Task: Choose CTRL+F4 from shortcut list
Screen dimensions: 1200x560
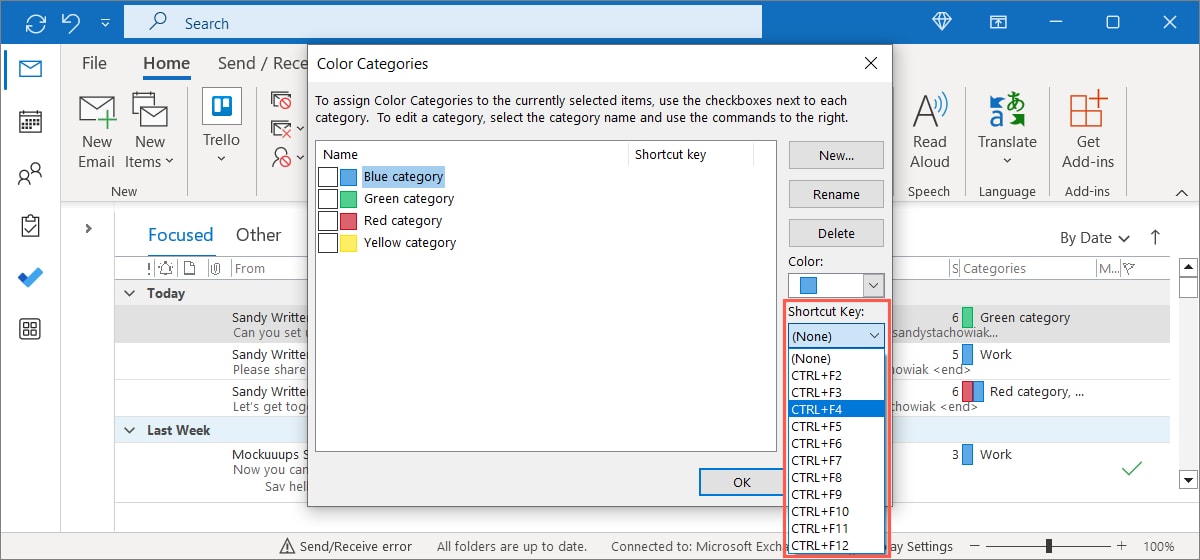Action: pos(836,409)
